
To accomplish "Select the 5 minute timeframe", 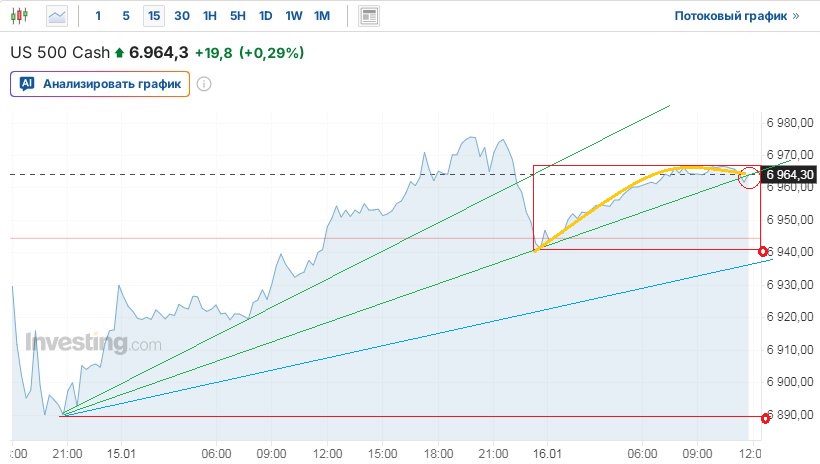I will pos(125,16).
